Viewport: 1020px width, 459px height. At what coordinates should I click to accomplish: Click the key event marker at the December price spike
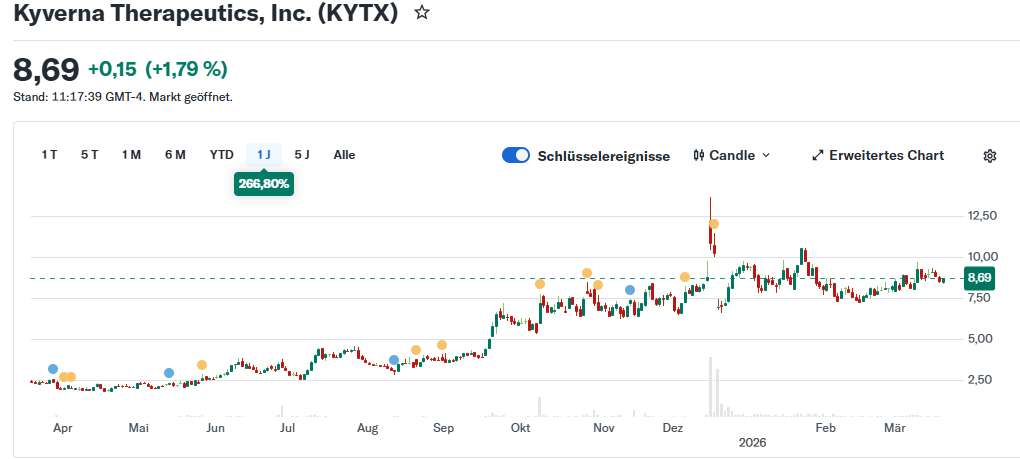714,224
